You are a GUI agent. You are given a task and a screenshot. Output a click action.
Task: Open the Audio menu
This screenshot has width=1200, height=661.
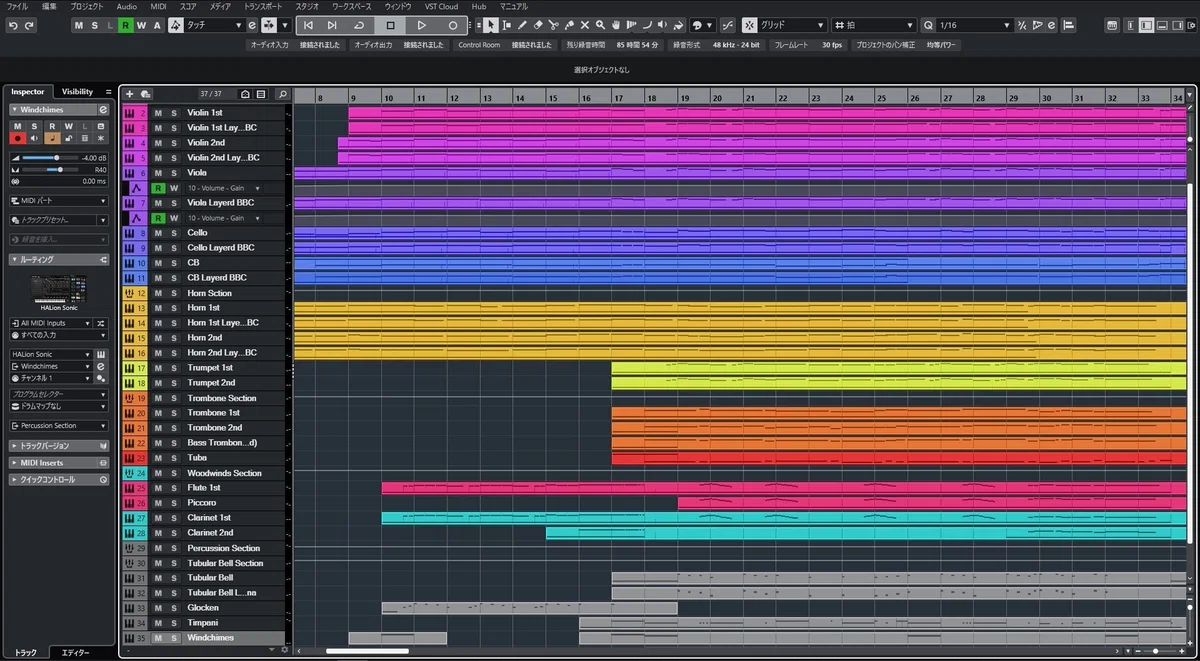tap(127, 6)
